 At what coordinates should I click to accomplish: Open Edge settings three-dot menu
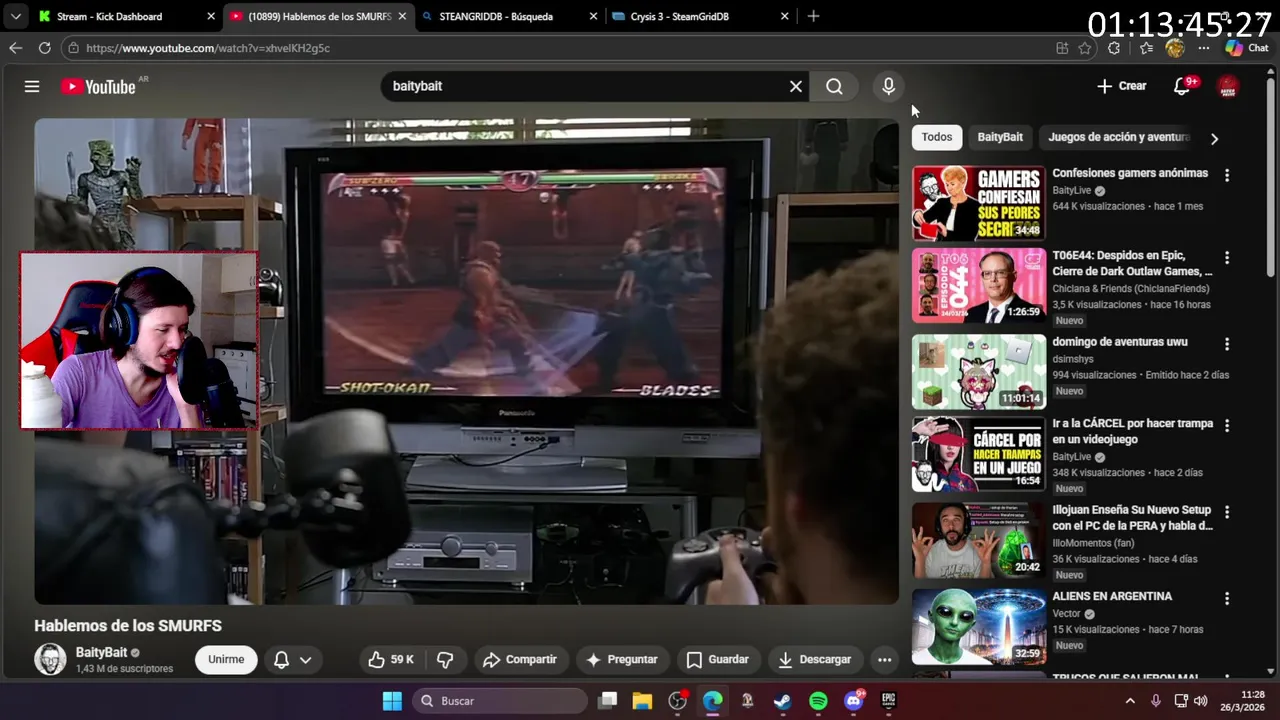(x=1204, y=48)
